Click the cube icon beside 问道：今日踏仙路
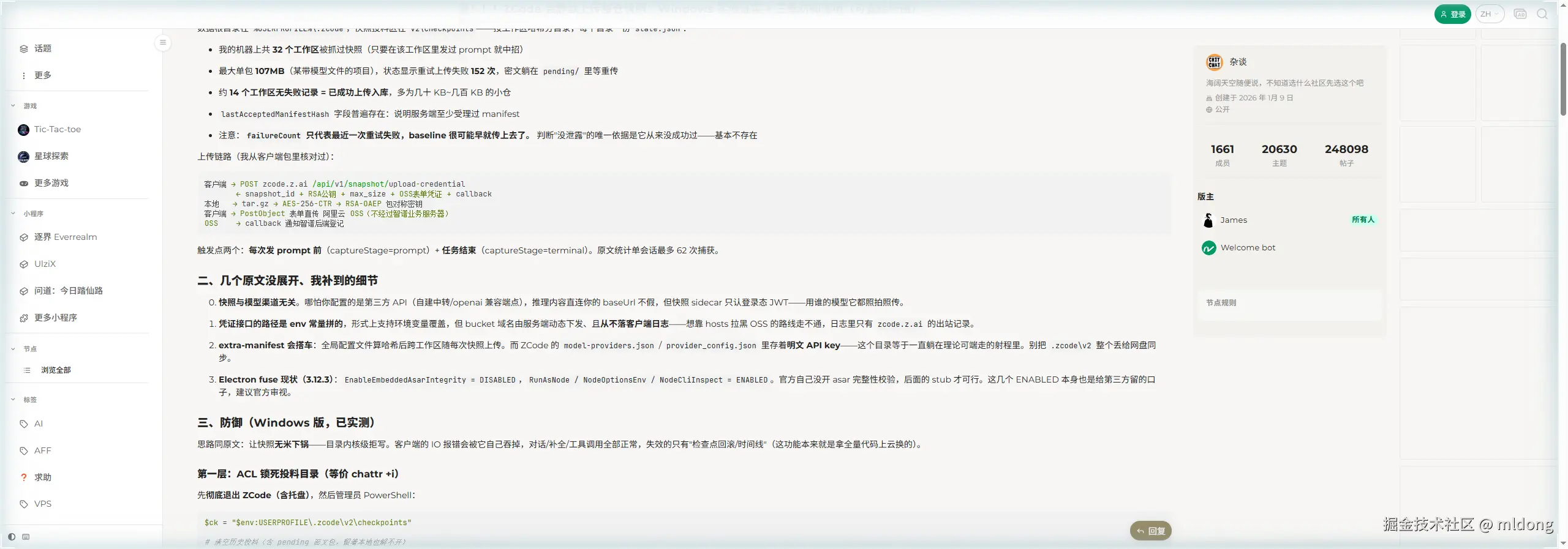 pos(24,291)
